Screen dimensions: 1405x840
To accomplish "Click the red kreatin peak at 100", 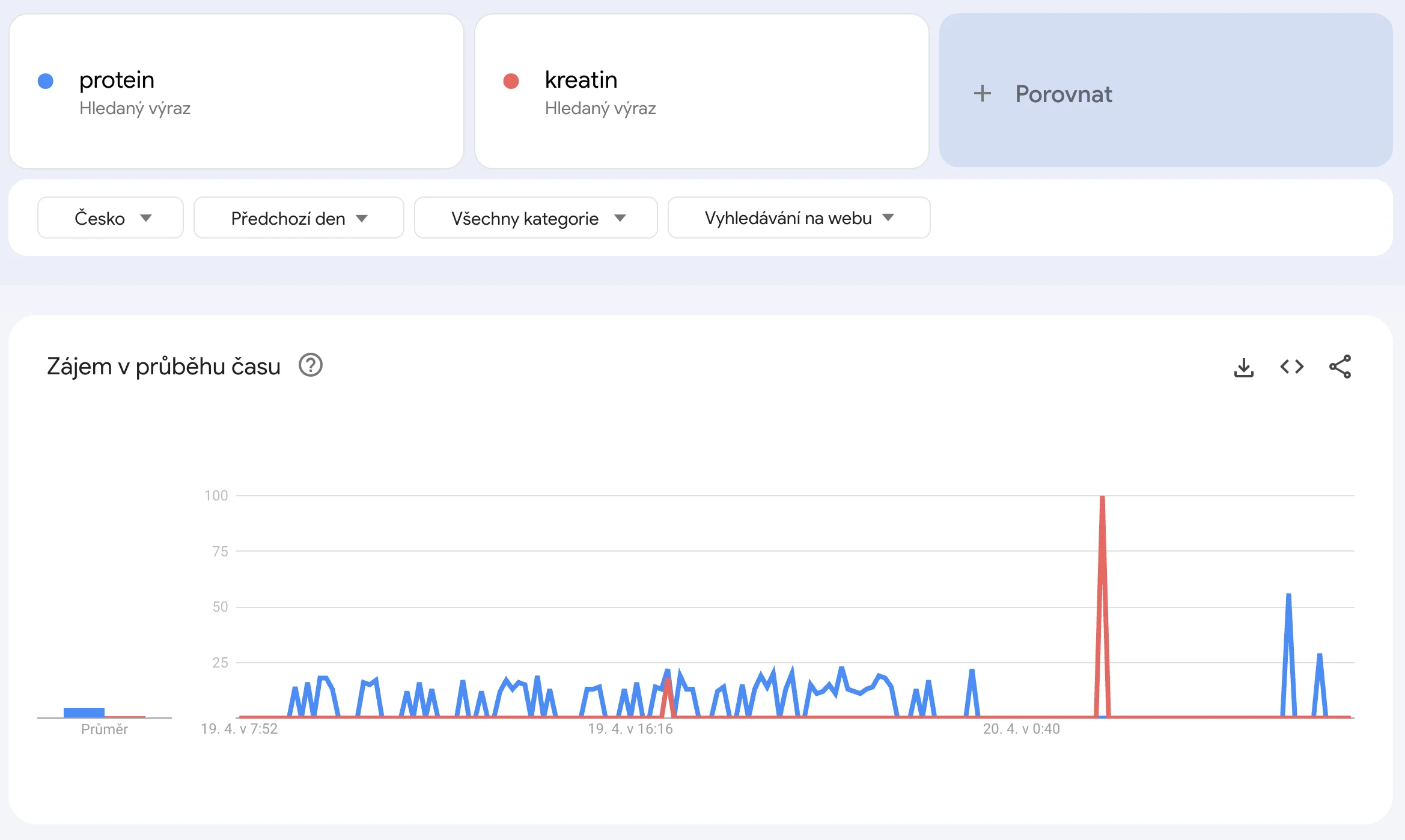I will [1103, 498].
